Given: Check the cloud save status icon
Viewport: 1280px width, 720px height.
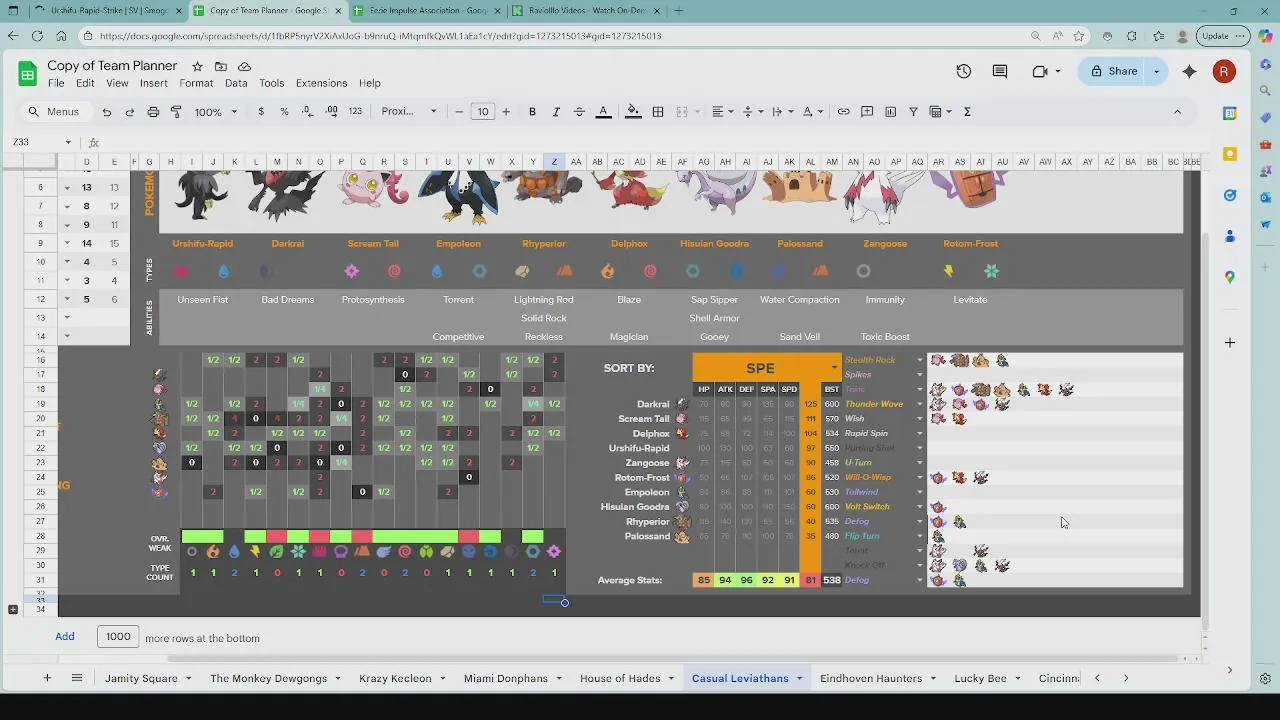Looking at the screenshot, I should 245,66.
